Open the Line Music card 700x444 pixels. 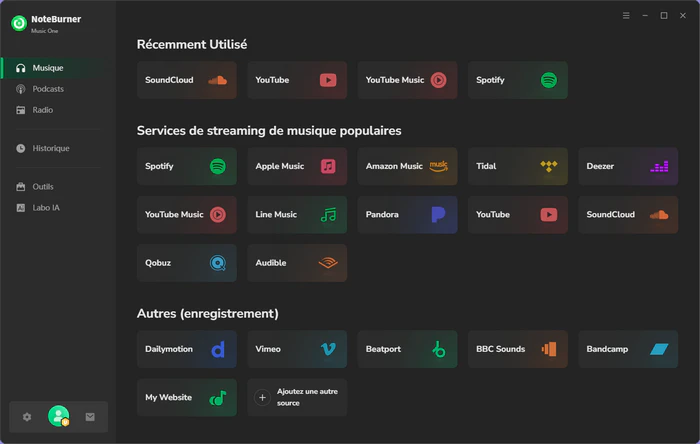[x=297, y=215]
